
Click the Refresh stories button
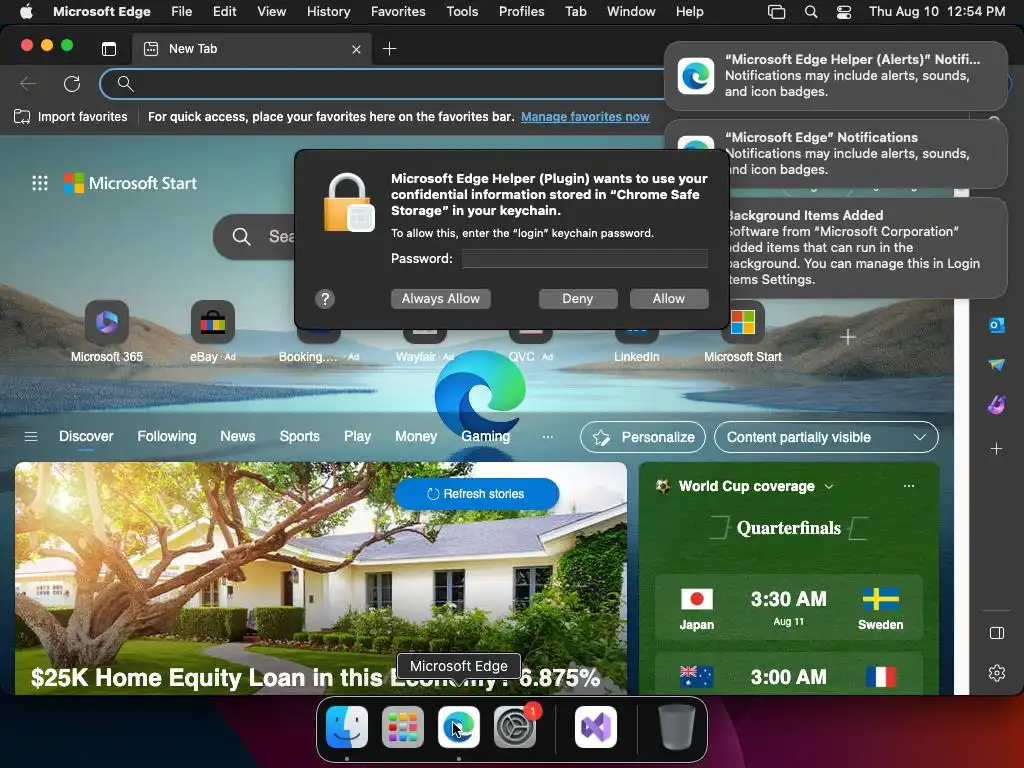[477, 494]
